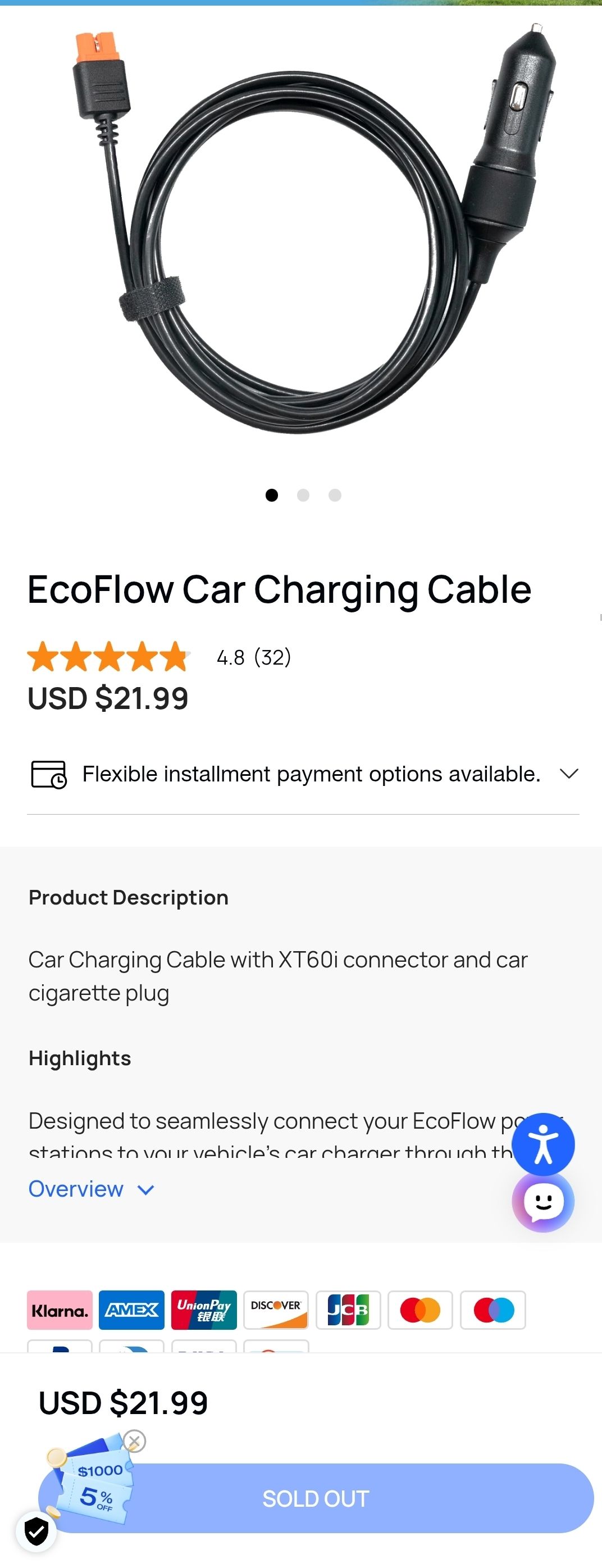Select the Discover payment icon
The image size is (602, 1568).
[276, 1310]
